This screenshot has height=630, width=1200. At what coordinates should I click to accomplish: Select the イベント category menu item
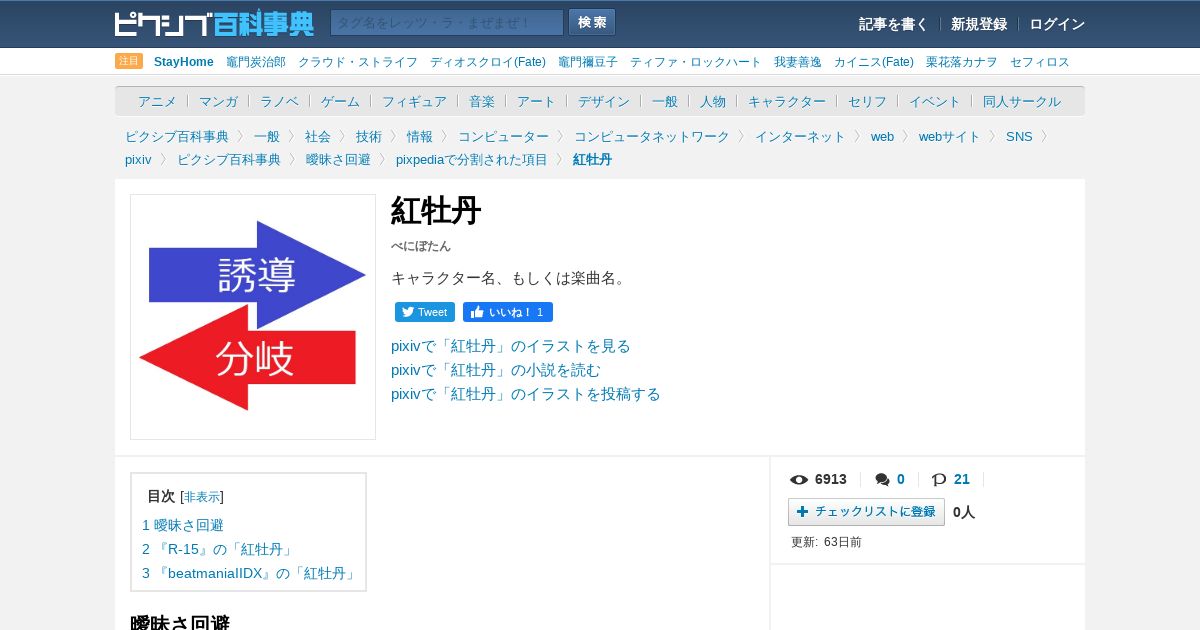tap(935, 101)
